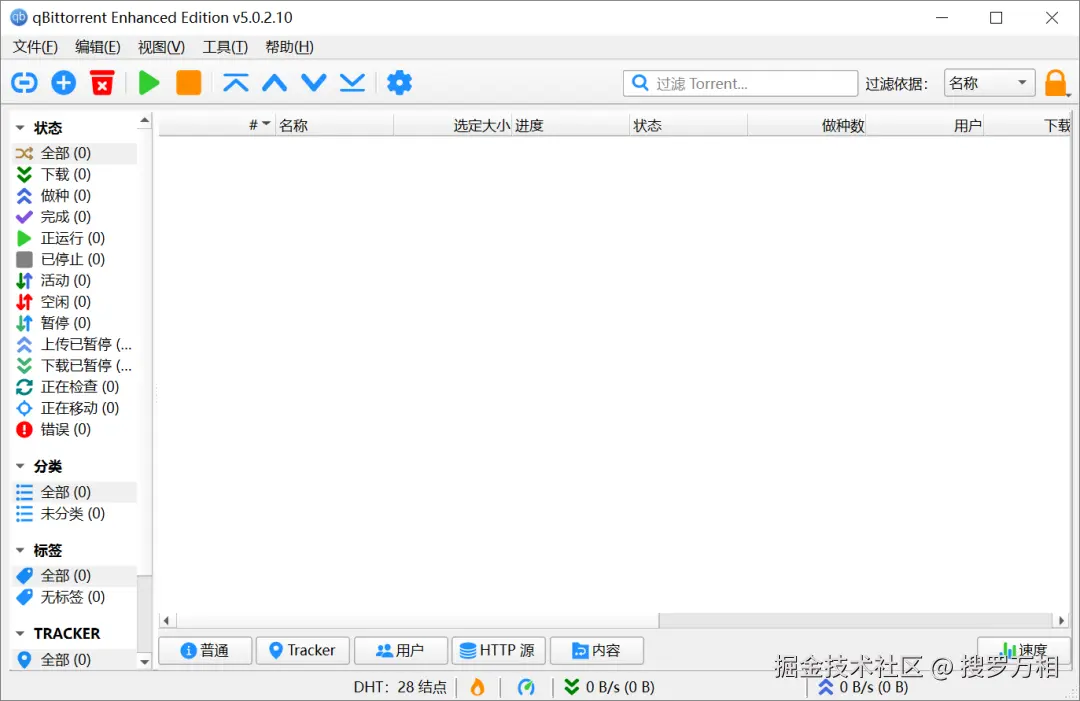
Task: Open options via the gear icon
Action: (x=399, y=83)
